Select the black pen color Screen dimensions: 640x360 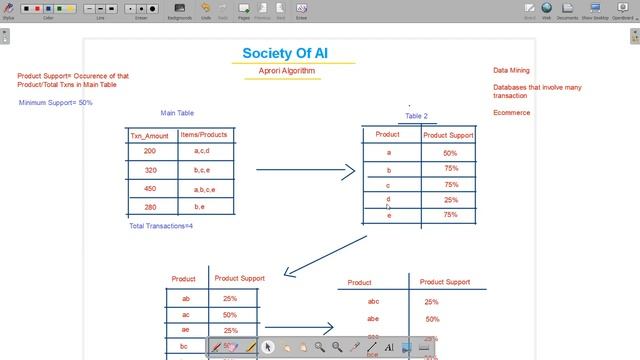tap(26, 9)
